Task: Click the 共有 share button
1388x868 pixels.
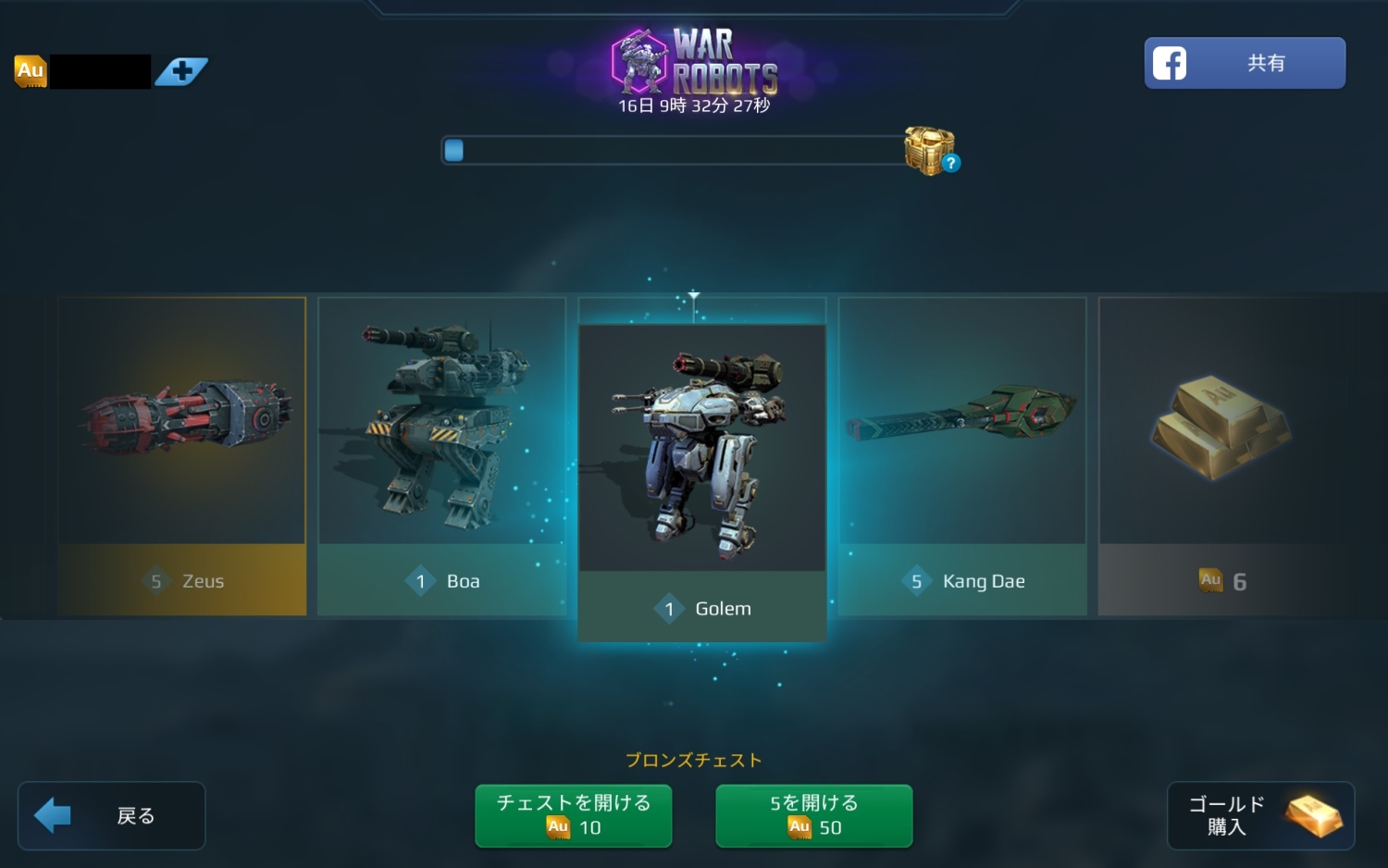Action: (x=1245, y=63)
